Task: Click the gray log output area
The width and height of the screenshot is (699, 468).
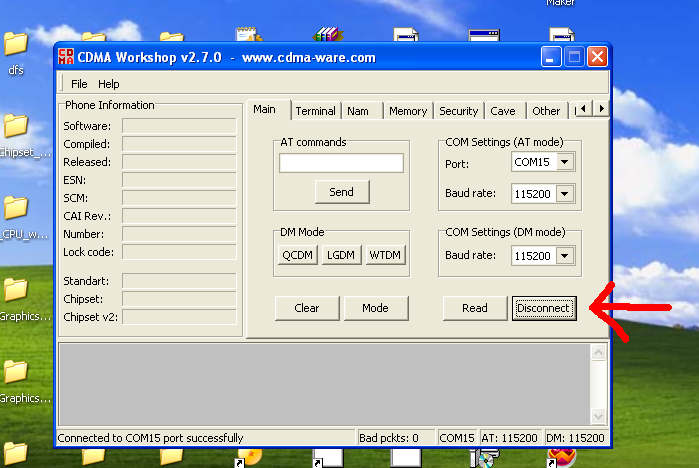Action: pos(325,384)
